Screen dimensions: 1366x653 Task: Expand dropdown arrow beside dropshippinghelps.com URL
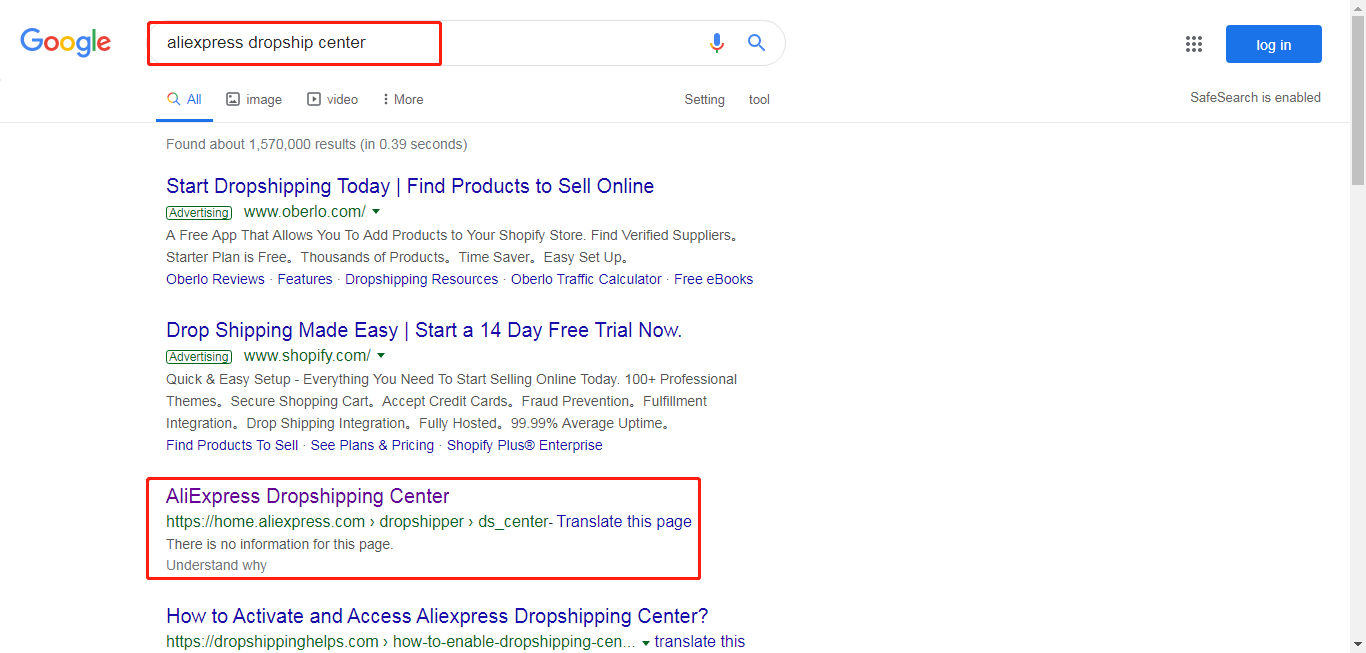646,642
